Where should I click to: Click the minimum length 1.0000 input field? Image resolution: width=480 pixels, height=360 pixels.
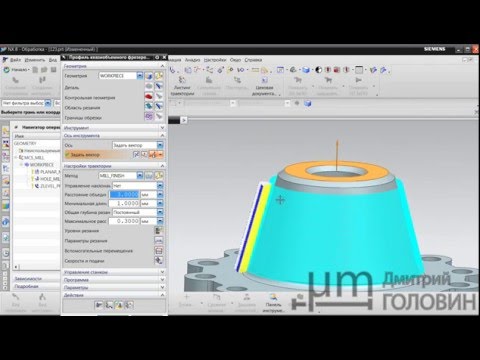[124, 203]
